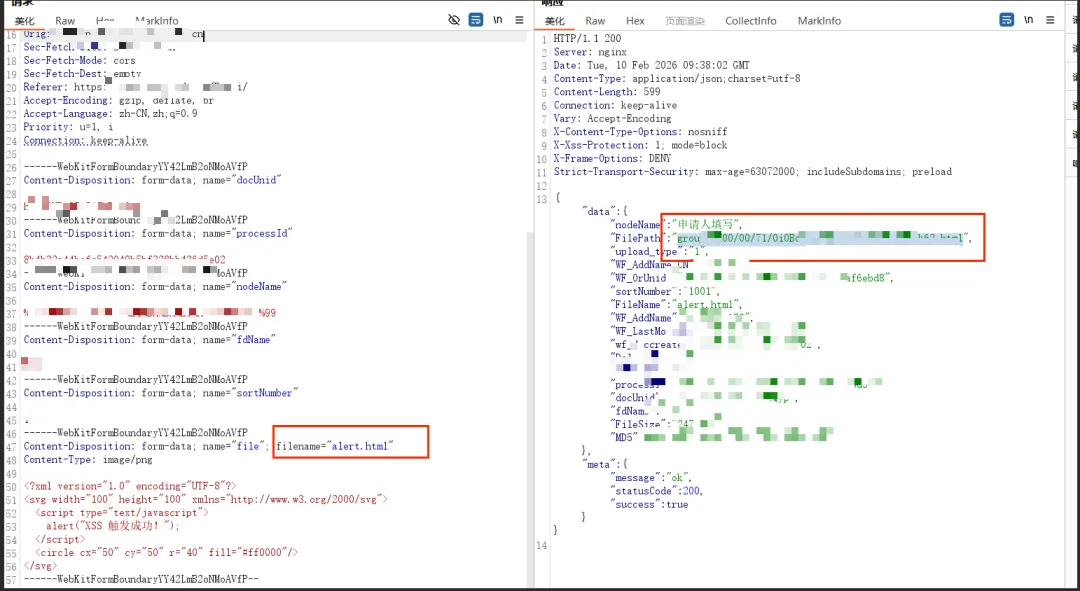The height and width of the screenshot is (591, 1080).
Task: Click "sortNumber":"1001" JSON line
Action: (665, 291)
